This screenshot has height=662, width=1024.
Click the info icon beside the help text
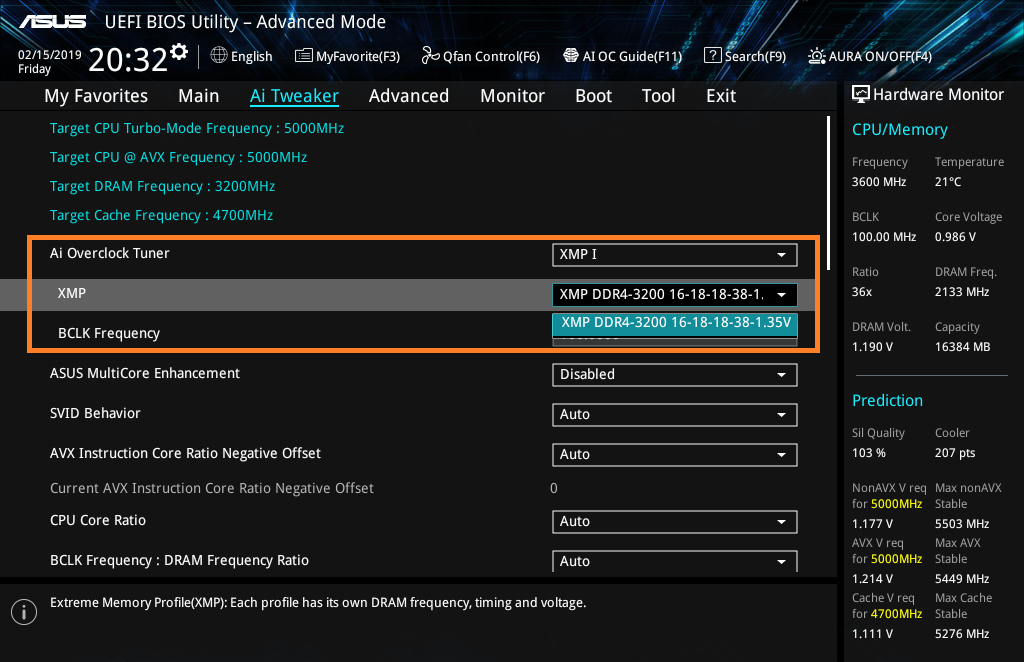pyautogui.click(x=24, y=612)
